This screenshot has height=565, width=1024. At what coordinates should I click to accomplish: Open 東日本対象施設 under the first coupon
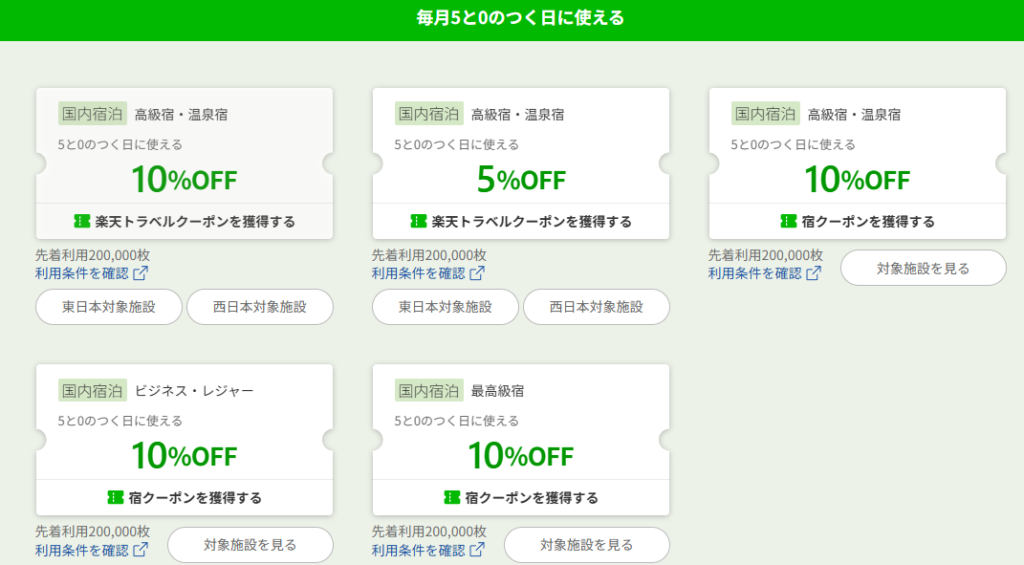point(108,307)
